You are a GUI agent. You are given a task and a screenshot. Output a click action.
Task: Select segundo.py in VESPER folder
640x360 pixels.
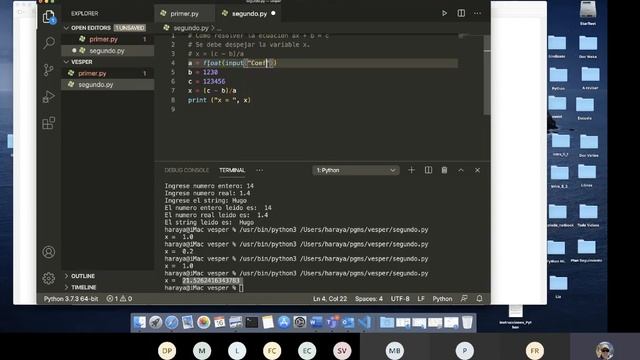pos(108,84)
